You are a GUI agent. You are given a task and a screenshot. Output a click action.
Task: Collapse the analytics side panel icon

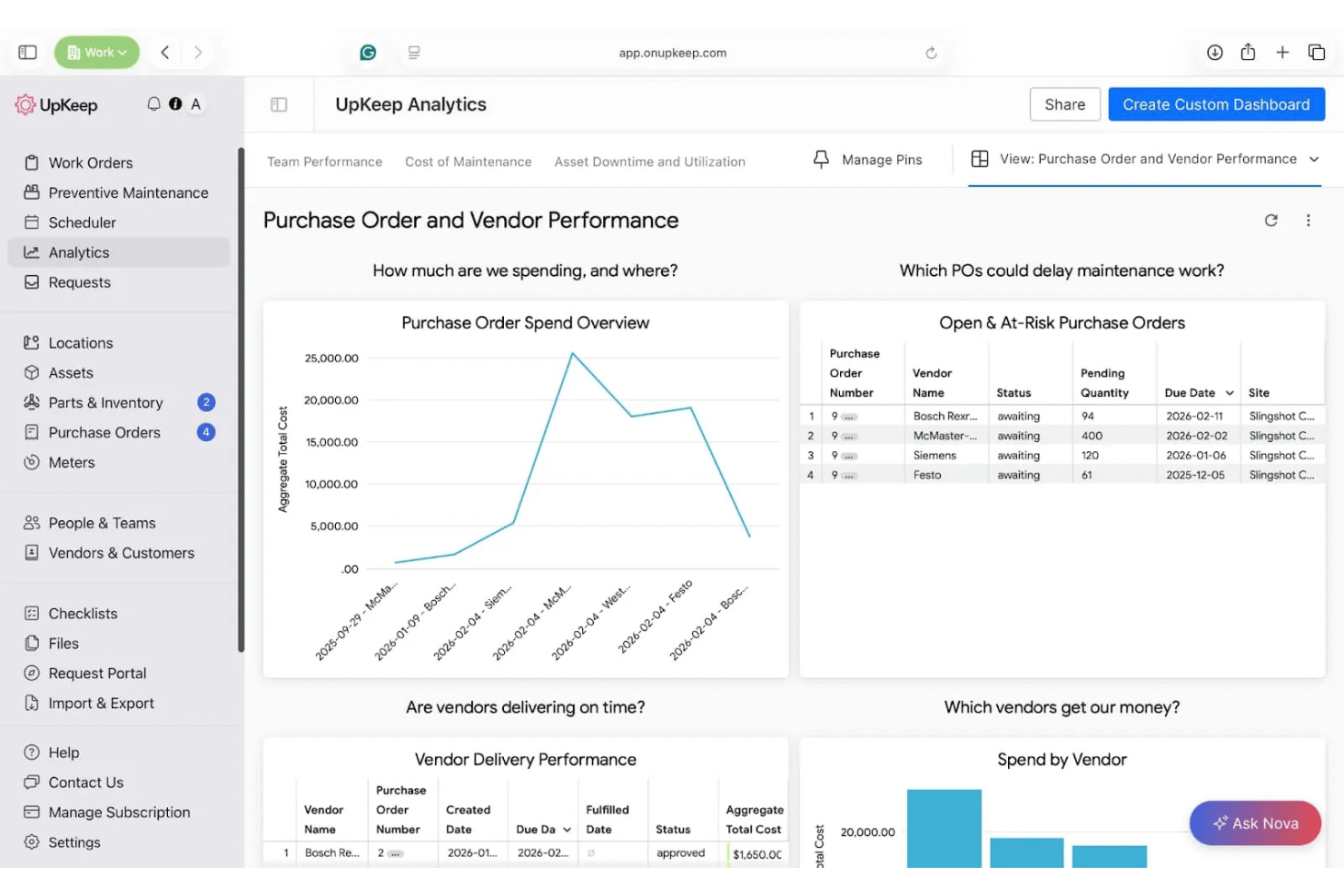point(279,105)
